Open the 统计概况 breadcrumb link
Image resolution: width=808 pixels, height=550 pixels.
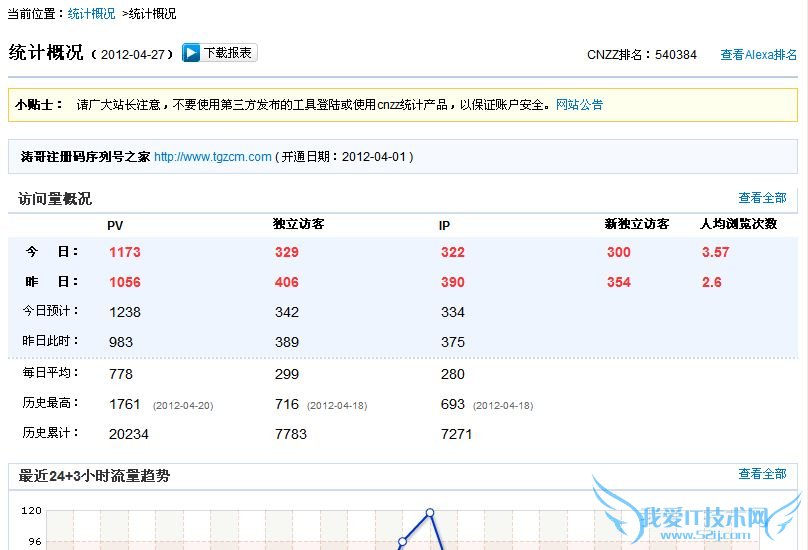[91, 14]
